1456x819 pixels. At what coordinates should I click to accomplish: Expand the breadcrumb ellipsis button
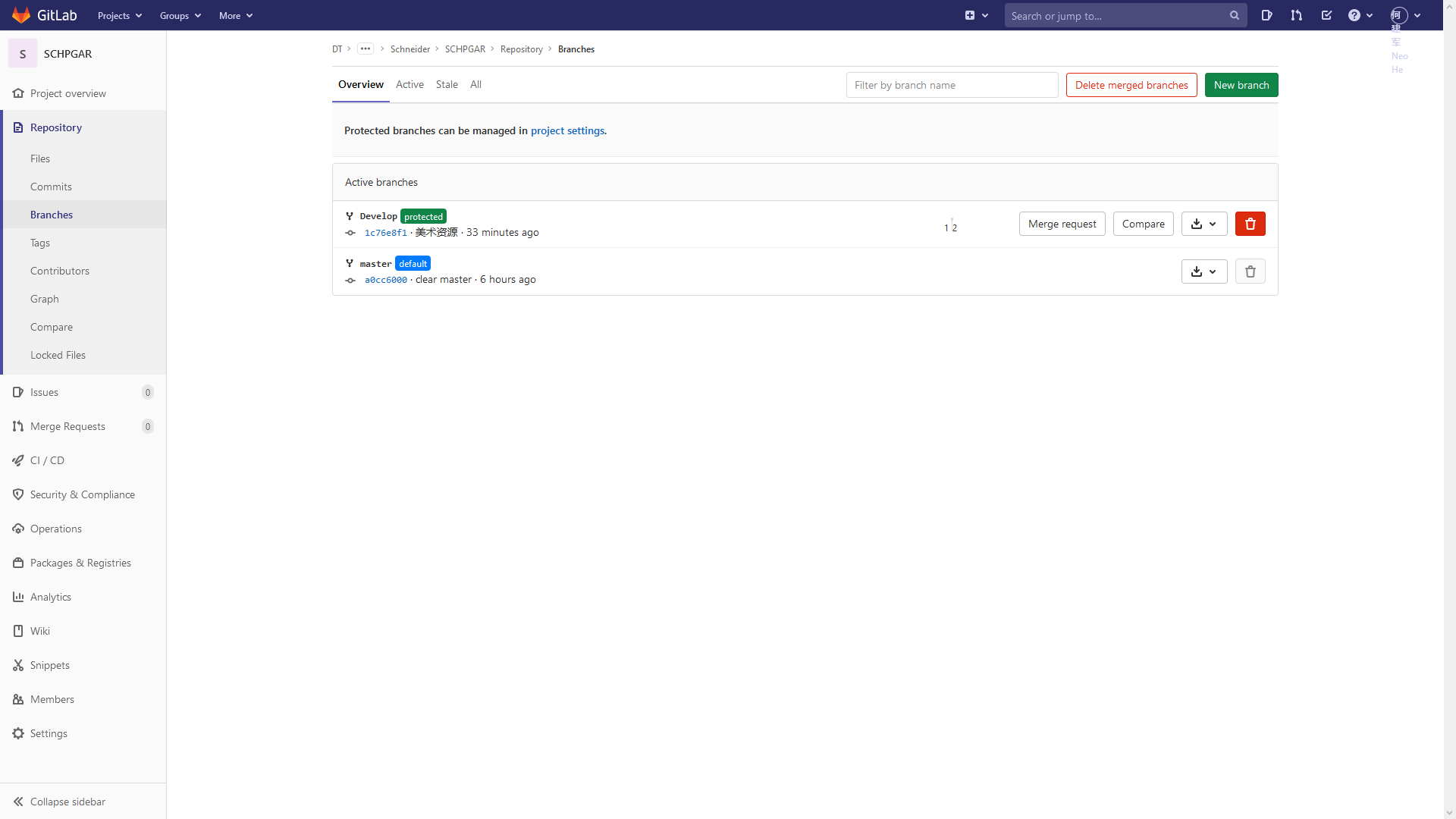366,49
